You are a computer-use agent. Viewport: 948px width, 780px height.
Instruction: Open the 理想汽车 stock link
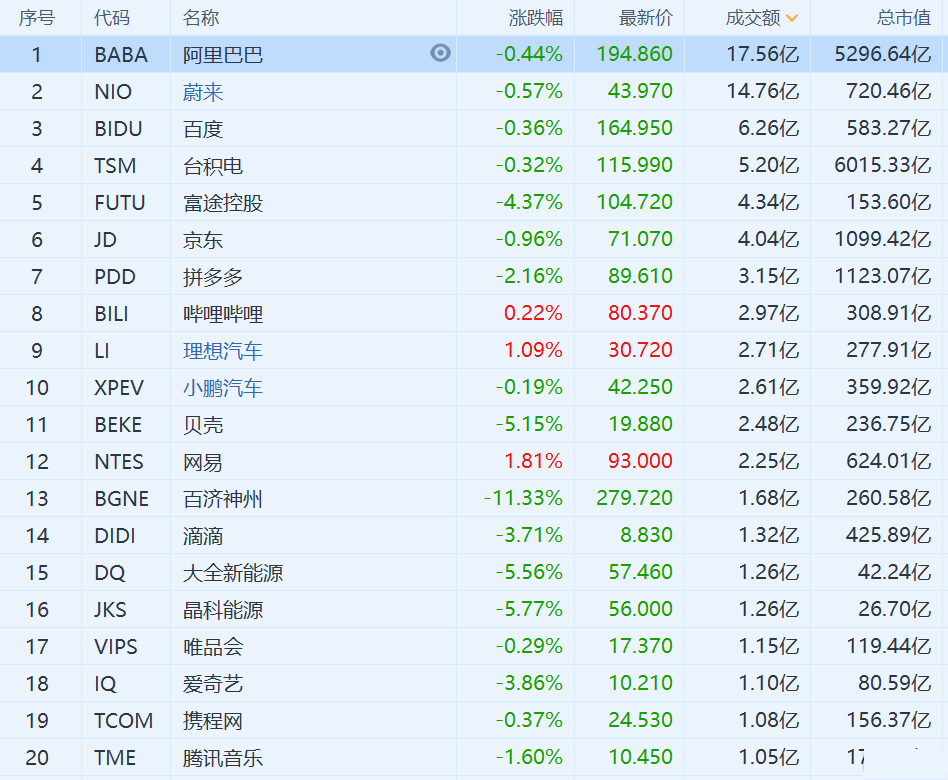tap(223, 351)
